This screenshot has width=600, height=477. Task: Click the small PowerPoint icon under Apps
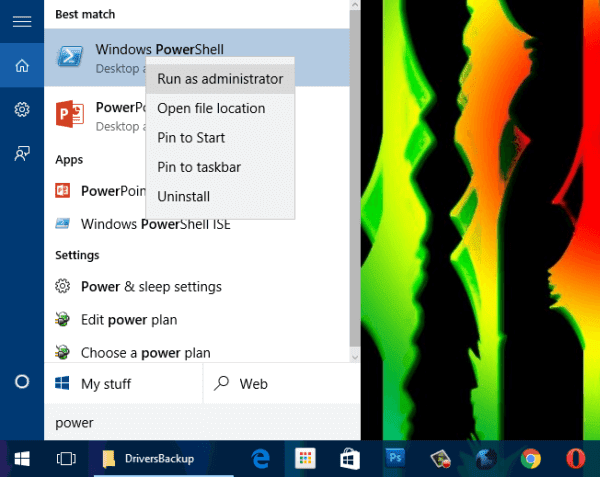62,190
